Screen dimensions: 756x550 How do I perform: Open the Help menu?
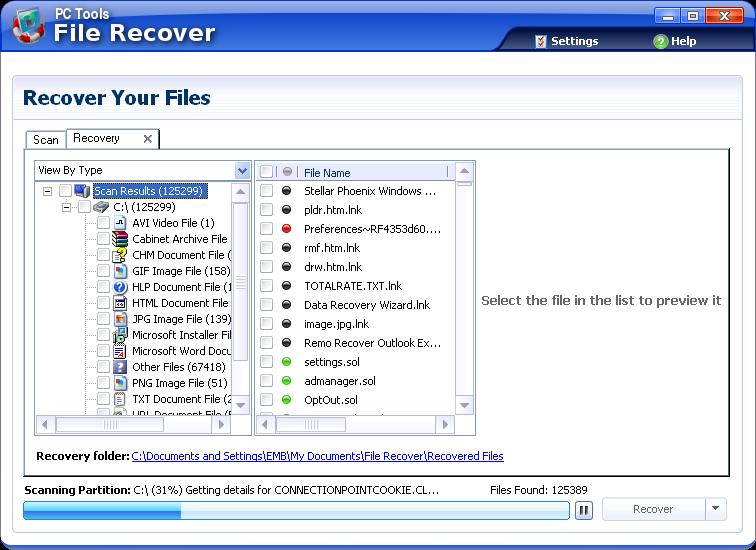coord(675,41)
